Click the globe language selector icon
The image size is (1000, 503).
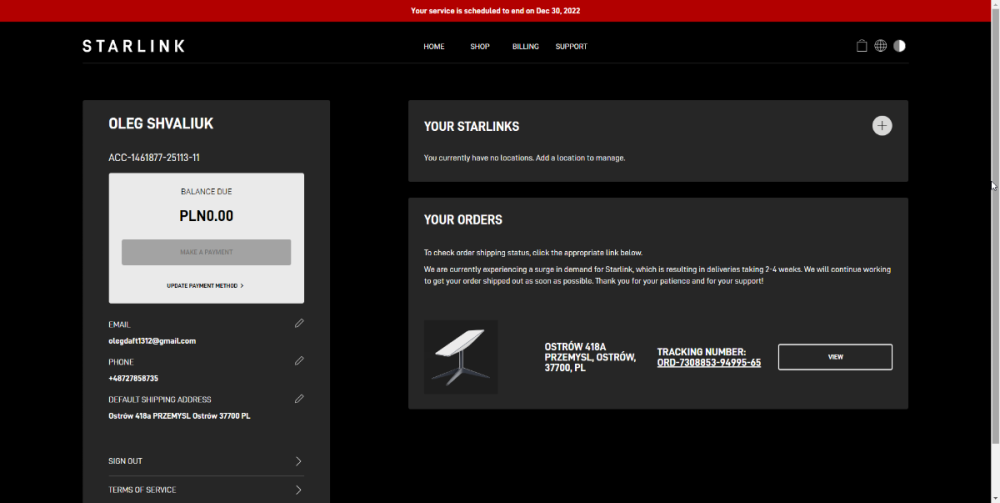(x=880, y=46)
